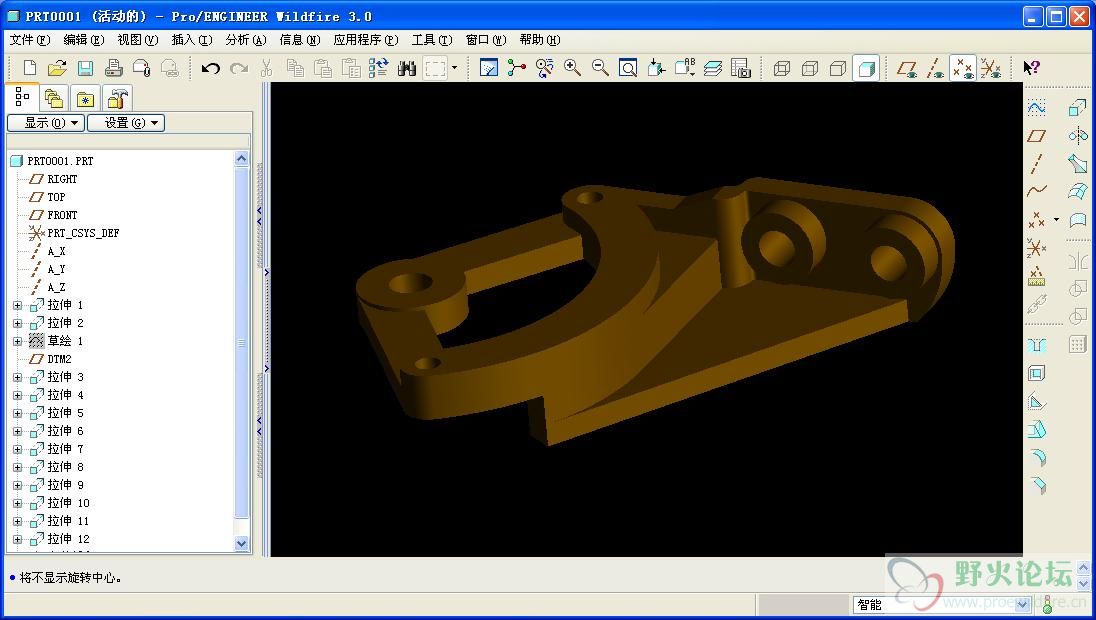
Task: Expand the 草绘 1 feature node
Action: tap(17, 341)
